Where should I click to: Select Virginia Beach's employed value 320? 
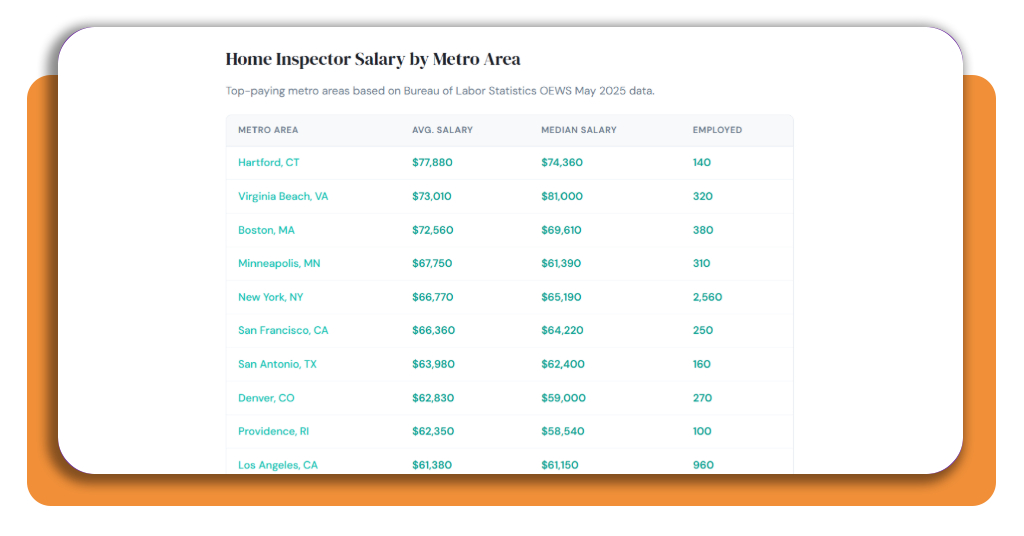[702, 197]
